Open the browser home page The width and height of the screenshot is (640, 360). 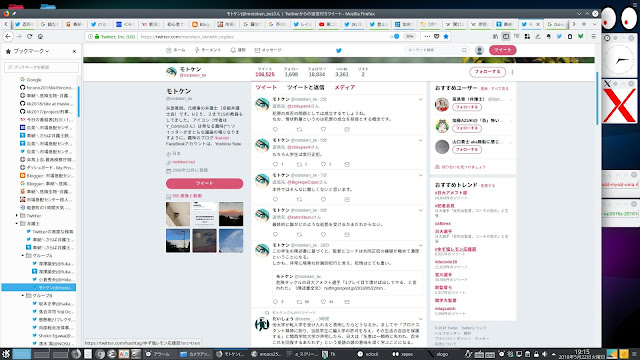tap(40, 36)
